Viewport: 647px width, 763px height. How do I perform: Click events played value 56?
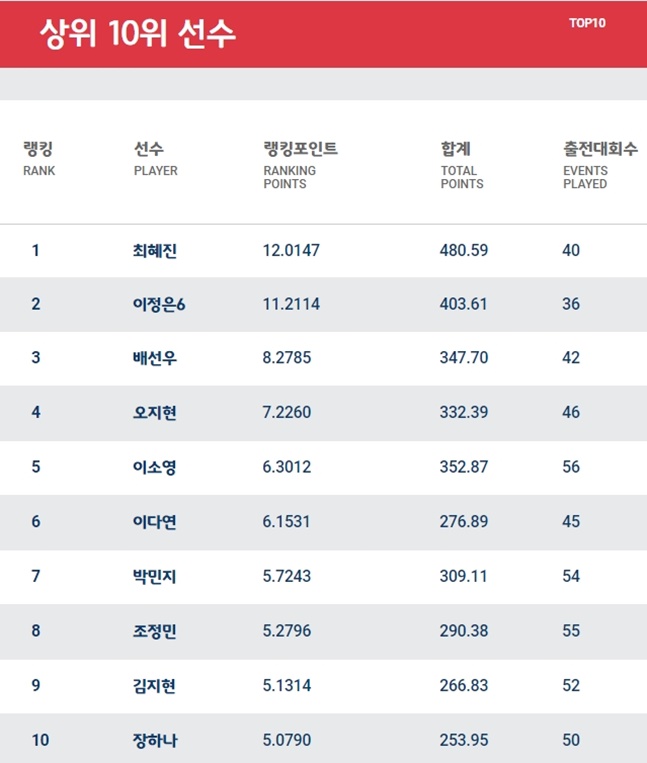tap(571, 467)
